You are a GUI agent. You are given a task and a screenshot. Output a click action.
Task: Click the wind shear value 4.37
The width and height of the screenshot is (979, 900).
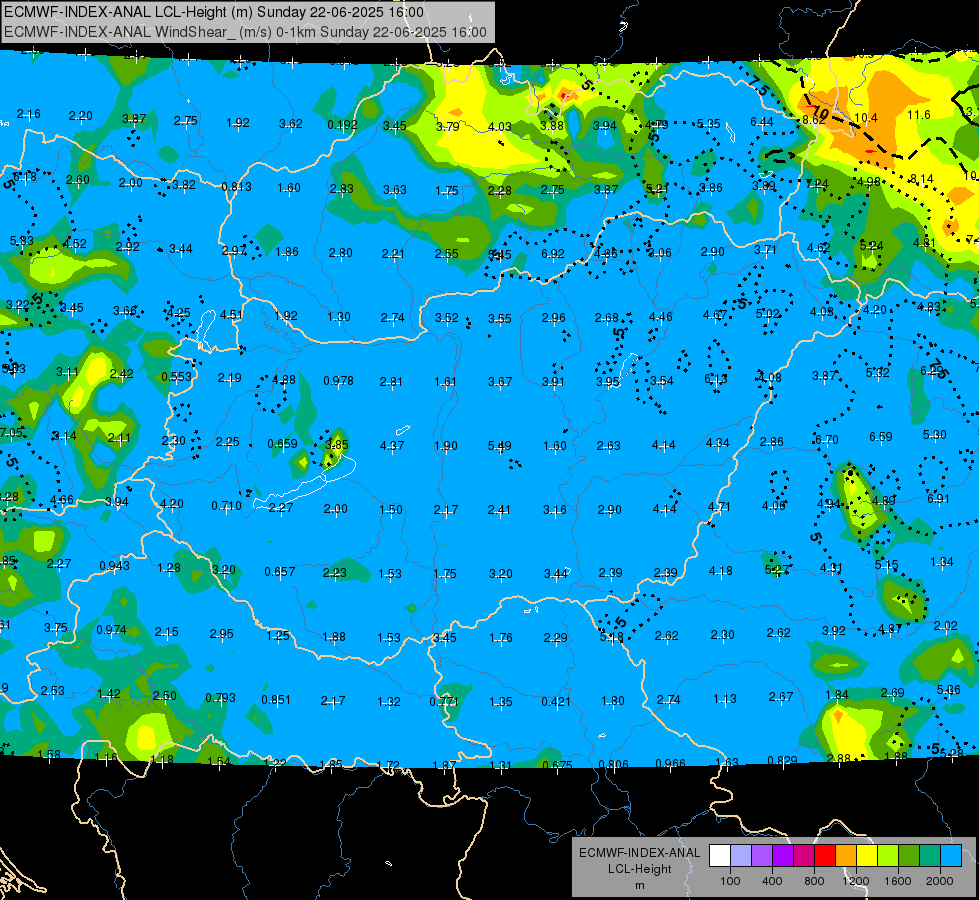click(392, 445)
